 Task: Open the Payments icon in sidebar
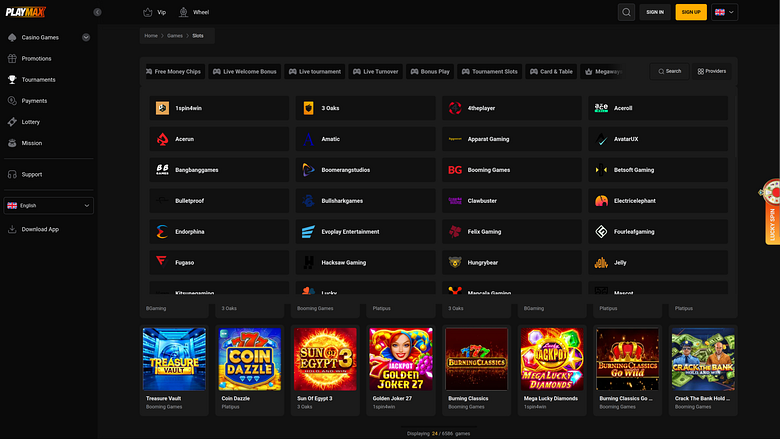pos(12,100)
